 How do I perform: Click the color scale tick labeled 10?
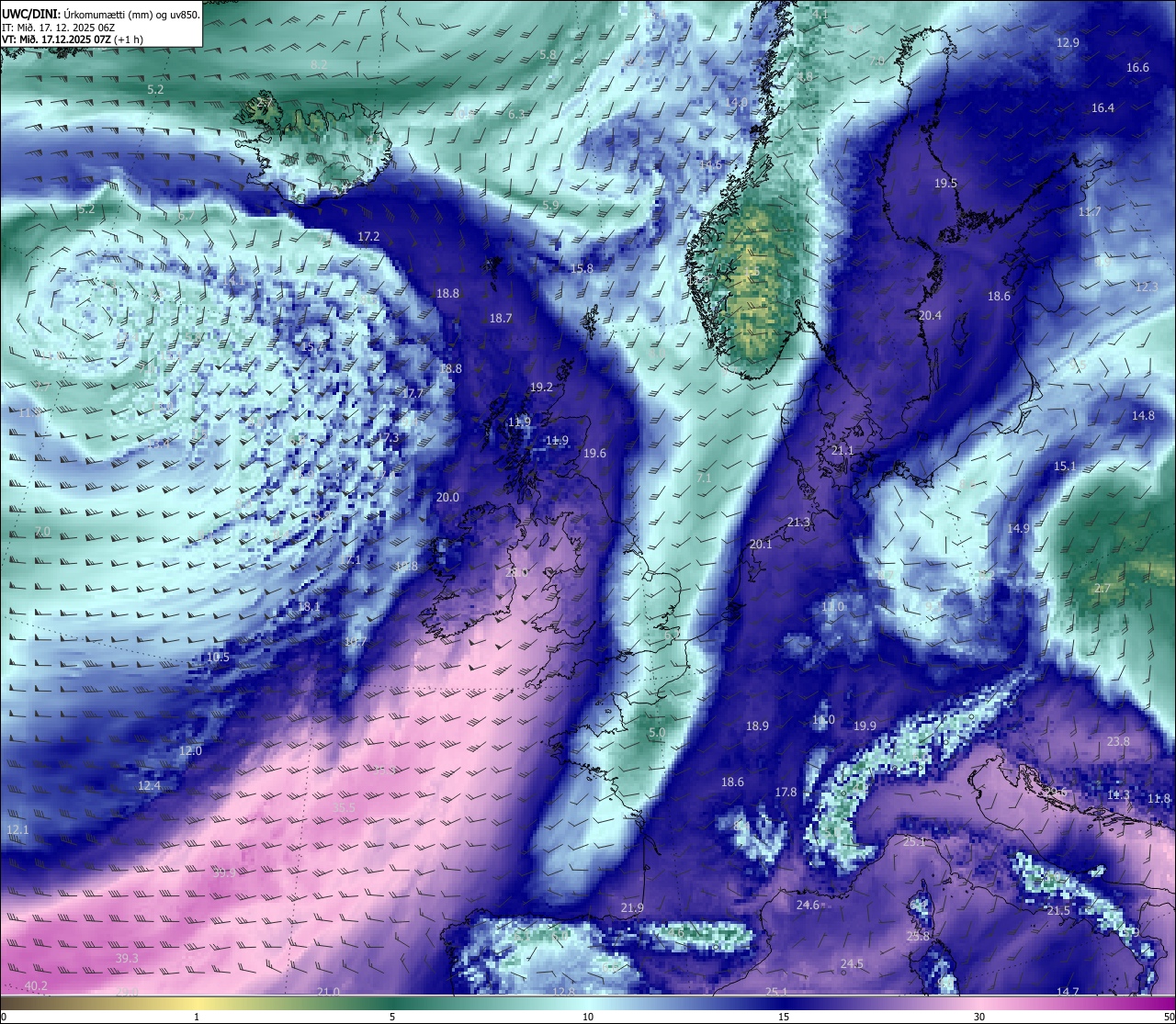[x=587, y=1017]
